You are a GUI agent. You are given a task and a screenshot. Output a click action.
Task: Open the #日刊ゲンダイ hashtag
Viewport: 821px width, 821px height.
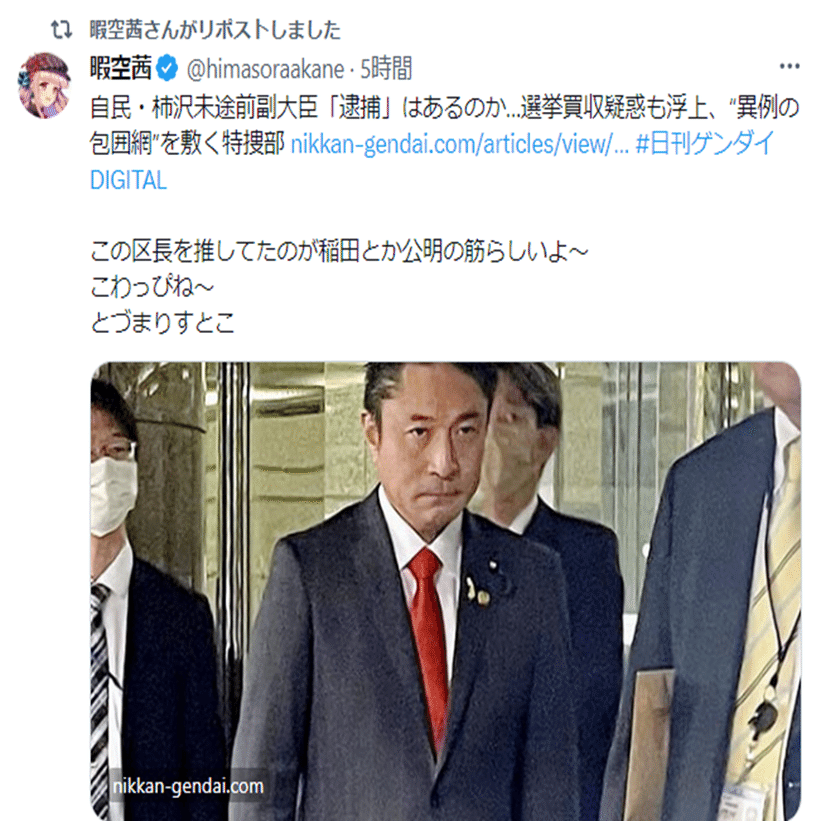tap(705, 143)
